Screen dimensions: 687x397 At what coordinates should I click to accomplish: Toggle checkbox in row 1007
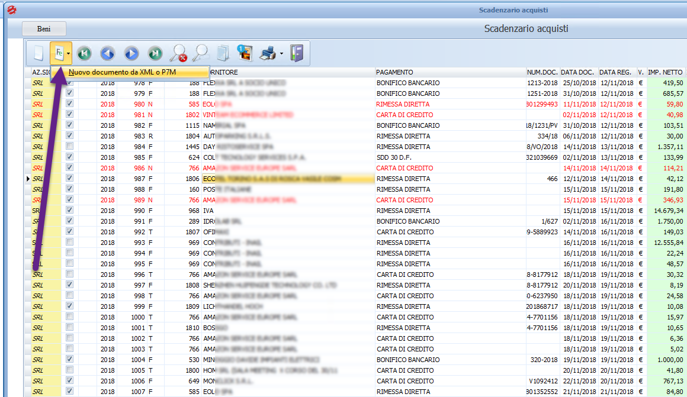[70, 391]
